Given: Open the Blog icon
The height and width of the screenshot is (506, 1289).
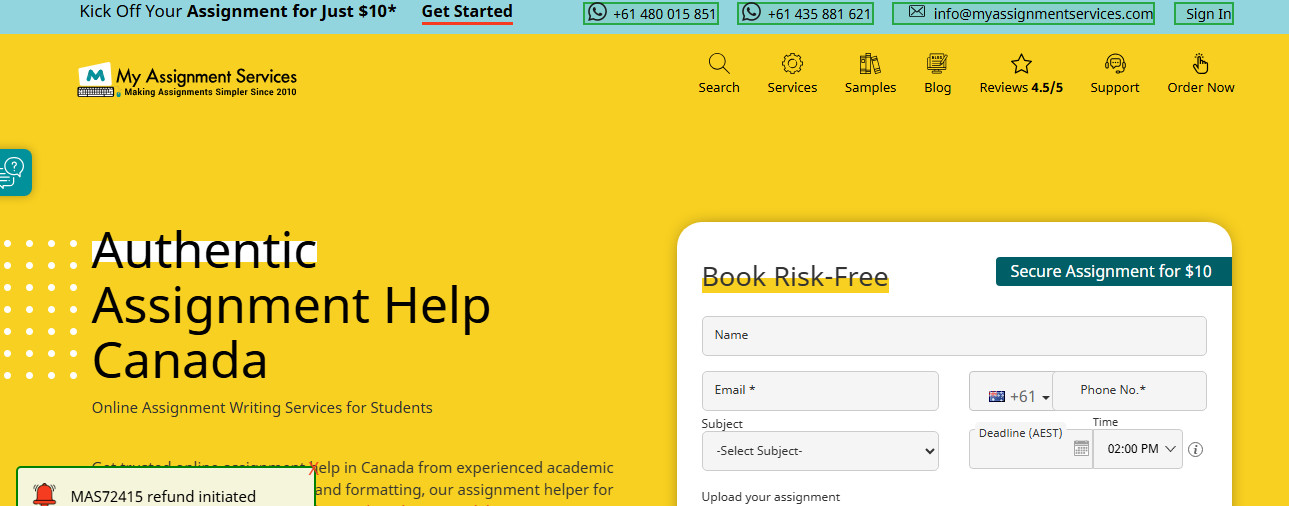Looking at the screenshot, I should point(937,64).
